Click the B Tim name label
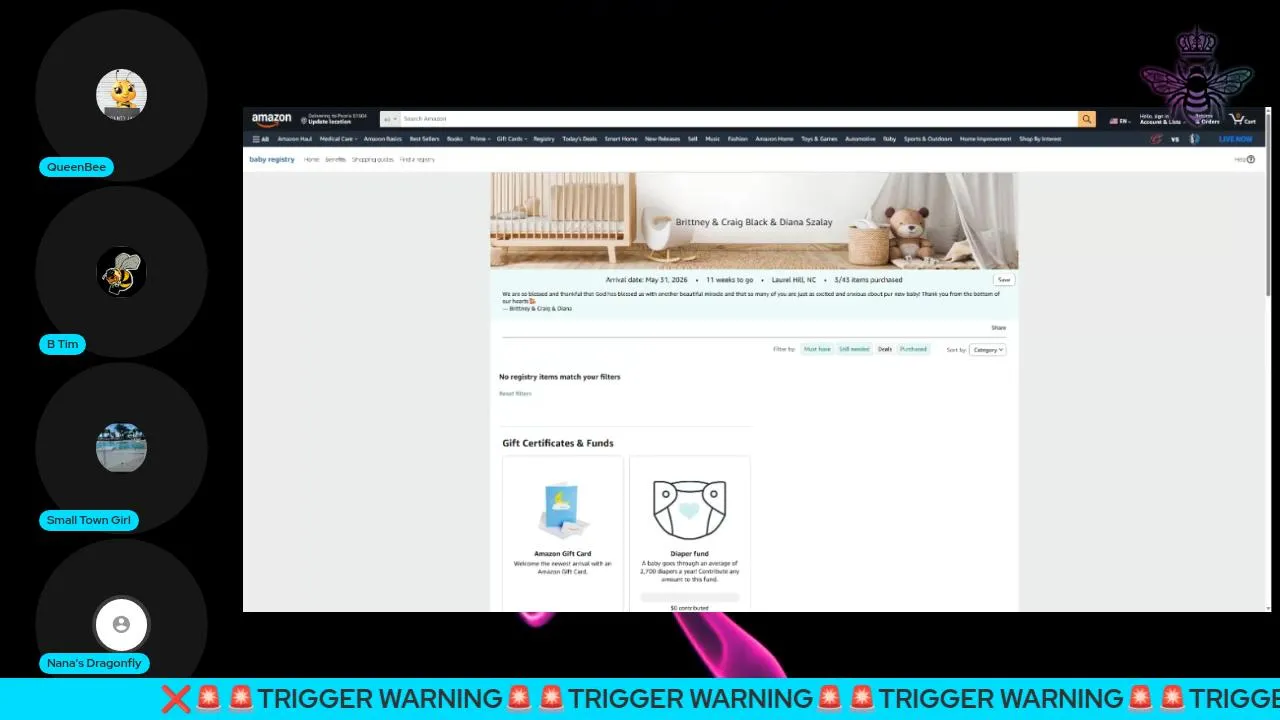The height and width of the screenshot is (720, 1280). (x=62, y=344)
